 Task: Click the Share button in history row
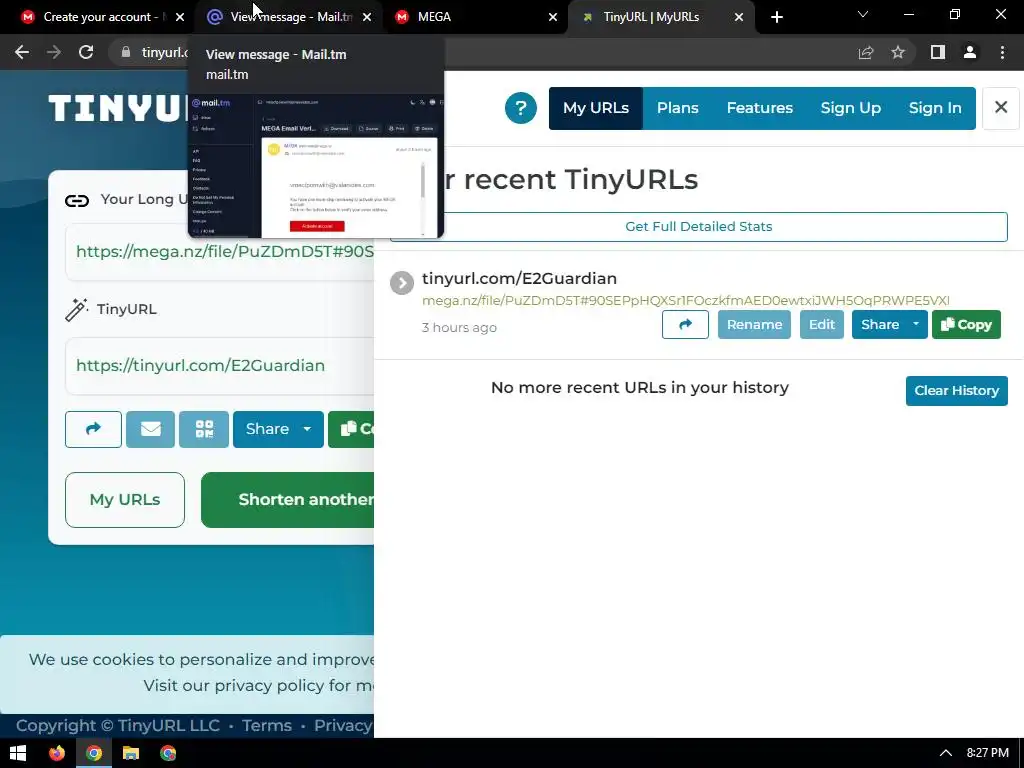click(x=880, y=325)
